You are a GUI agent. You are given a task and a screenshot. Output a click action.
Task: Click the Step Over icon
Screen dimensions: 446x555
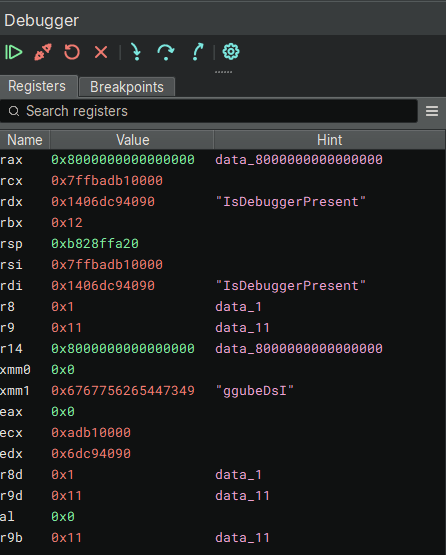(166, 52)
